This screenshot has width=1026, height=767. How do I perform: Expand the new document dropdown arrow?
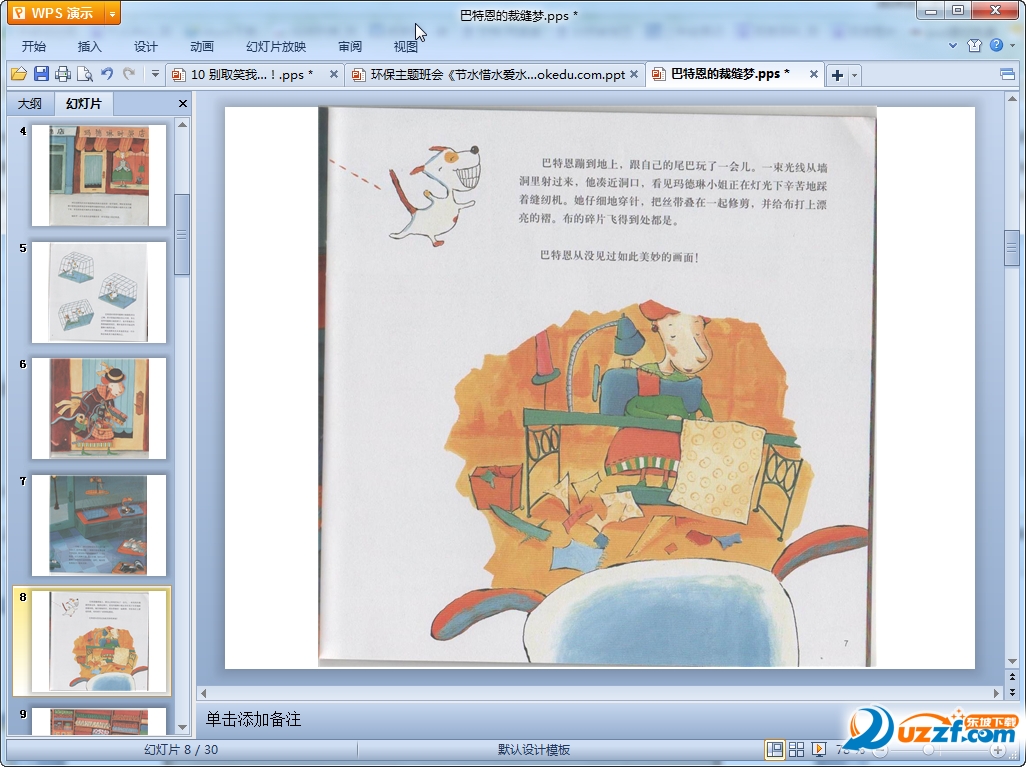(x=854, y=75)
